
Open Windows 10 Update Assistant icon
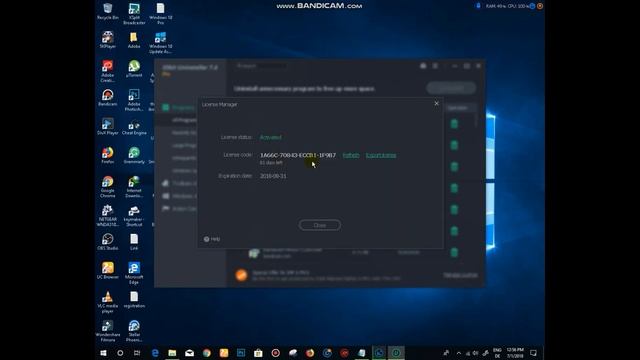160,42
